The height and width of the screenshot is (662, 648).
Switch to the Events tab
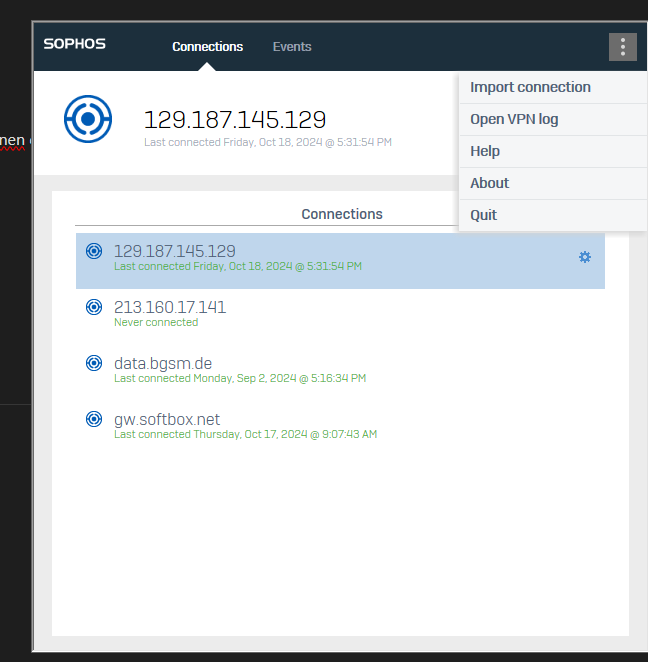(292, 47)
